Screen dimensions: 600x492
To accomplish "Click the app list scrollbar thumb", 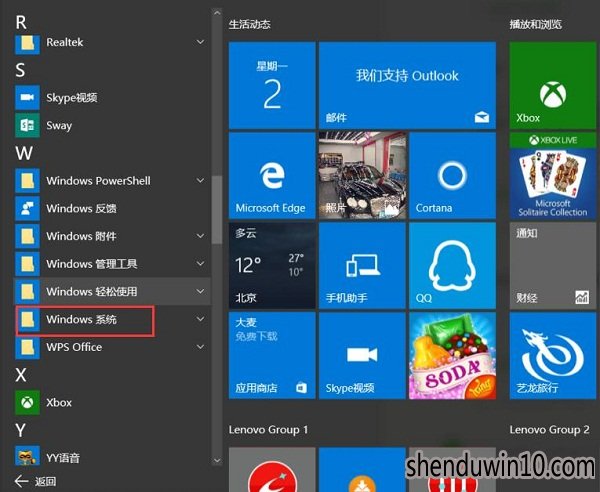I will click(217, 210).
